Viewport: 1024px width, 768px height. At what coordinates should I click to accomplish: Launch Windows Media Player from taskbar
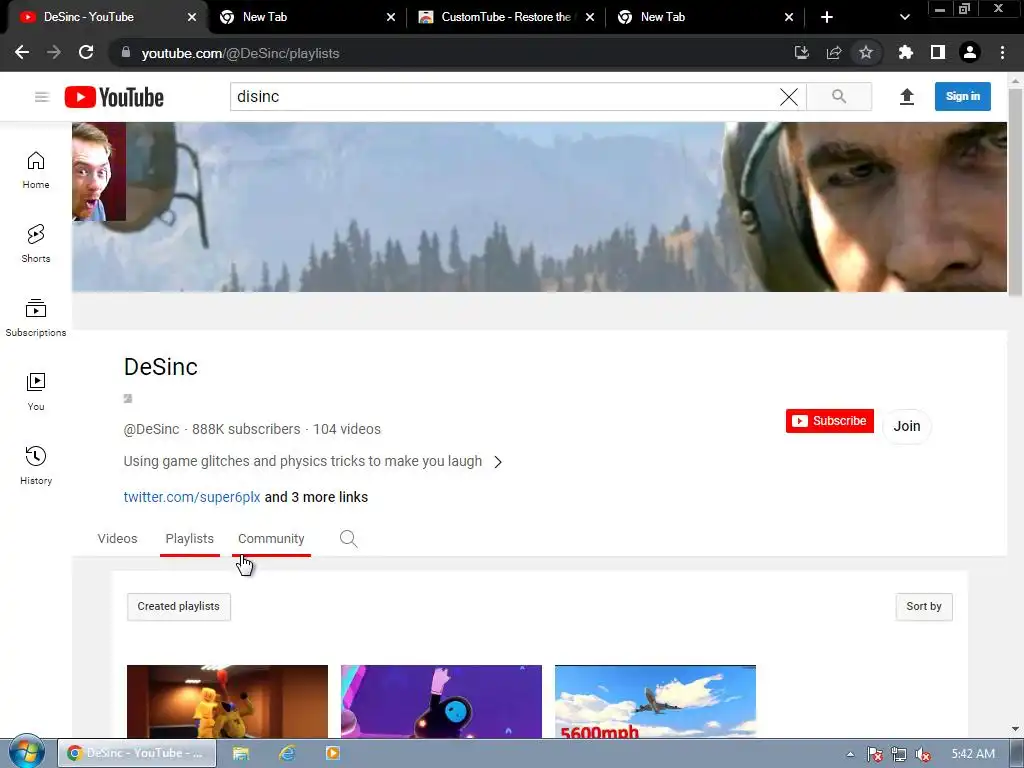pyautogui.click(x=333, y=754)
